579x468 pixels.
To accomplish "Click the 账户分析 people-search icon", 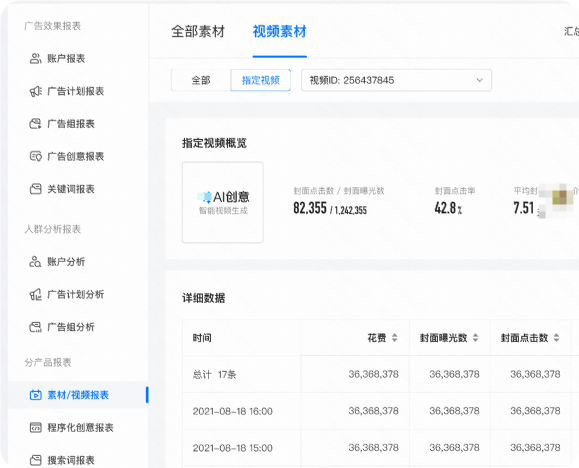I will [x=35, y=262].
